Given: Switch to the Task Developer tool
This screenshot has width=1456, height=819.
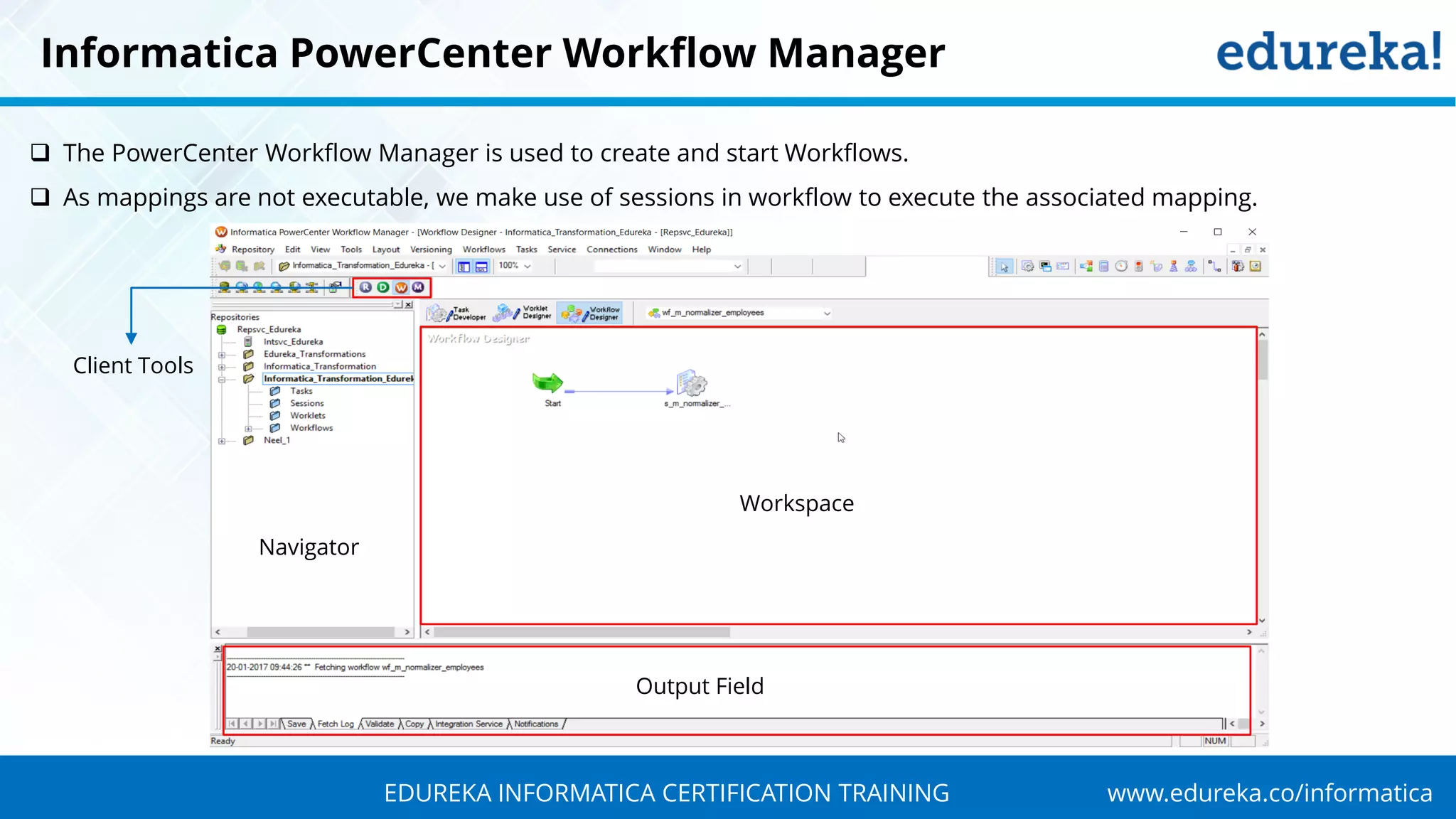Looking at the screenshot, I should click(456, 313).
